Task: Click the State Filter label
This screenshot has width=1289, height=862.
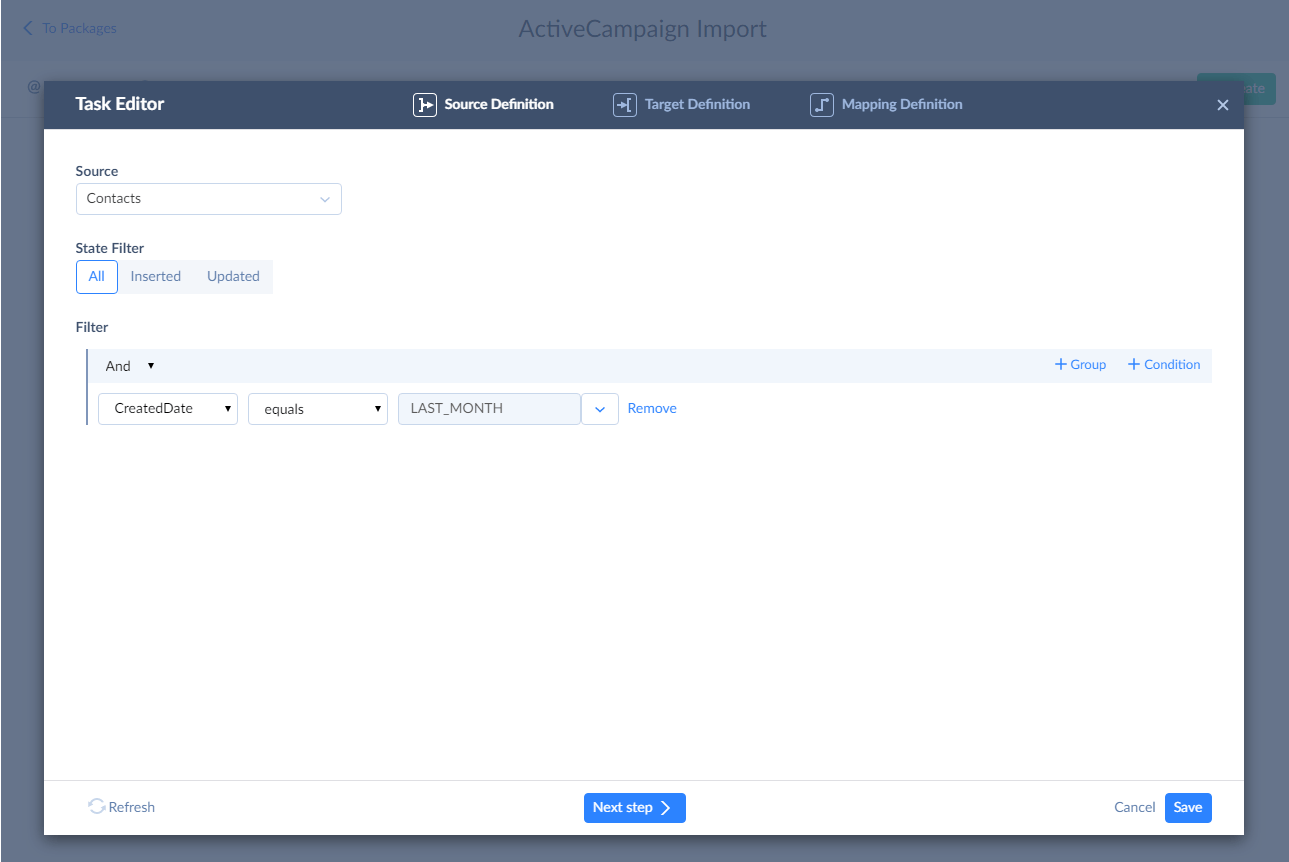Action: pyautogui.click(x=110, y=248)
